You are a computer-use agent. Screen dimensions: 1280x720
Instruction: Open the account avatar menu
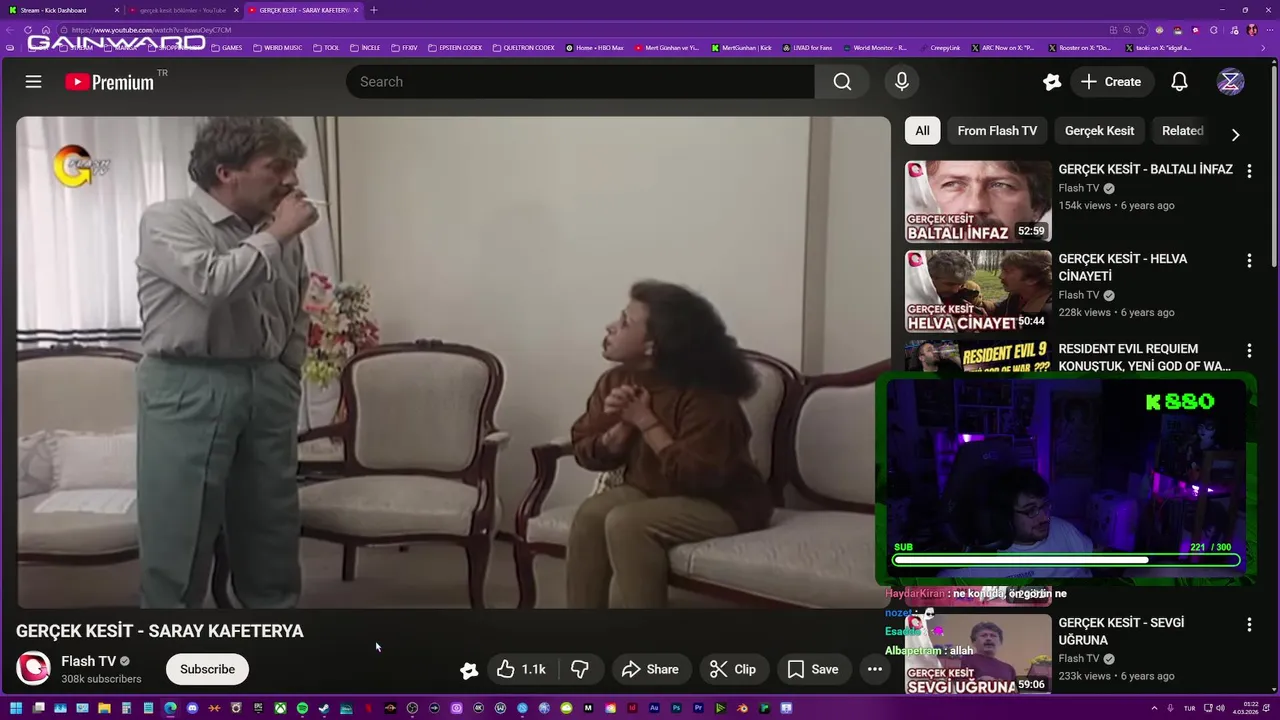click(1230, 82)
